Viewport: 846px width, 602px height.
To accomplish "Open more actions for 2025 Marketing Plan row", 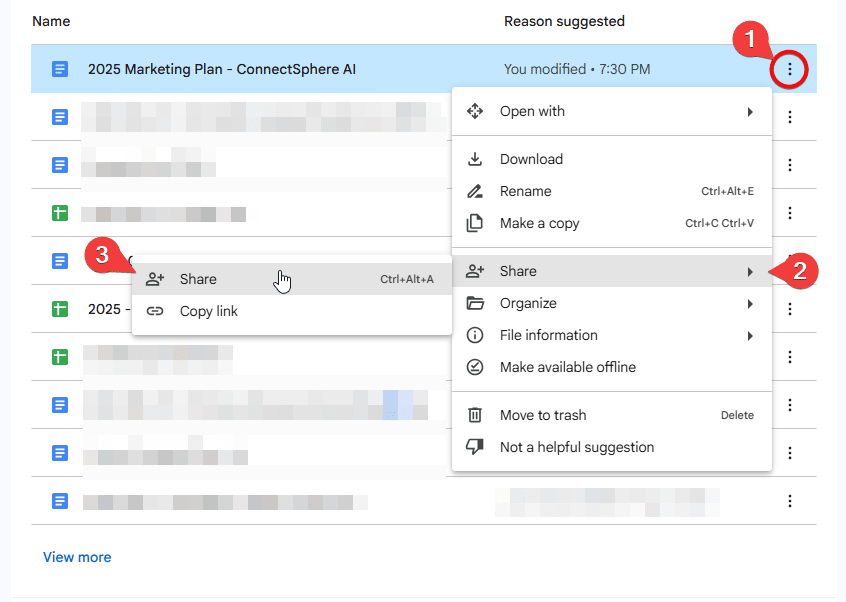I will [x=789, y=69].
